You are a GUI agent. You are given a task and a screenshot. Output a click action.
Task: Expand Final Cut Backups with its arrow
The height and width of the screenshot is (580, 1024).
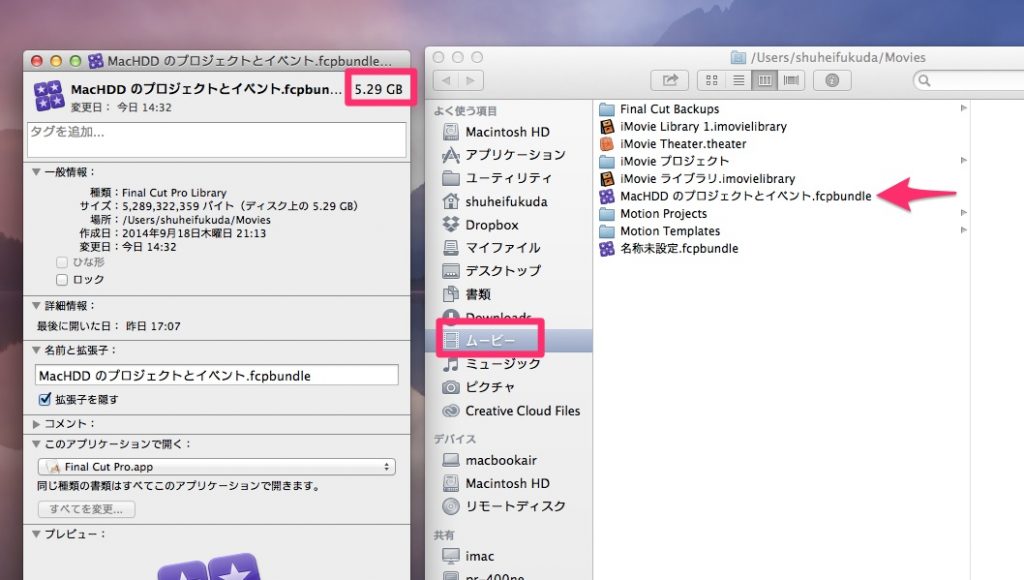963,108
